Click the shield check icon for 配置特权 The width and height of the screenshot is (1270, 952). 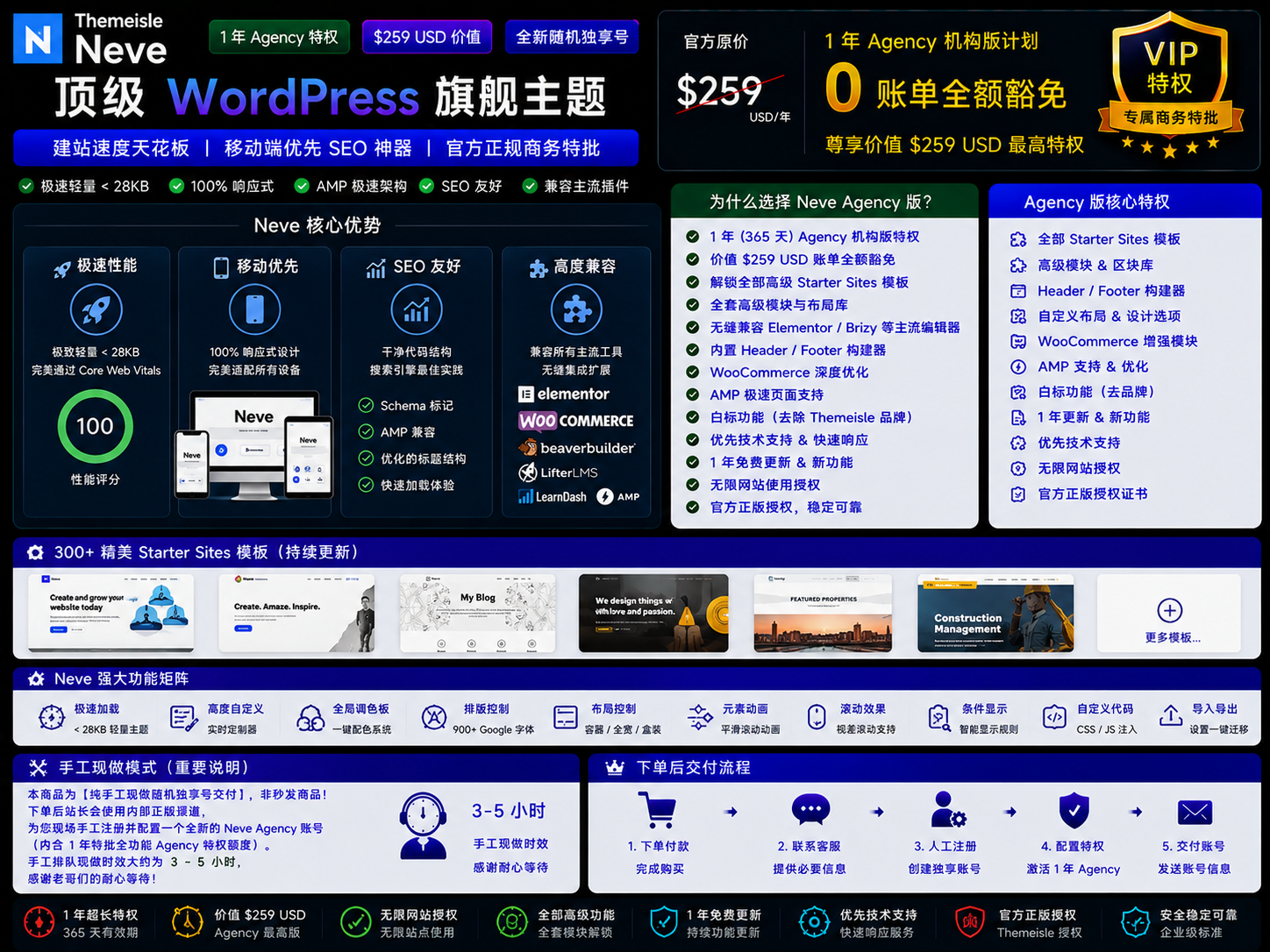[x=1074, y=810]
